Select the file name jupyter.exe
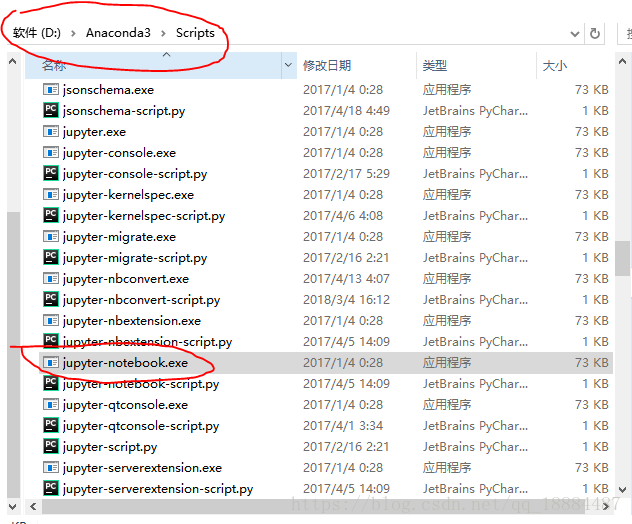632x524 pixels. point(94,132)
